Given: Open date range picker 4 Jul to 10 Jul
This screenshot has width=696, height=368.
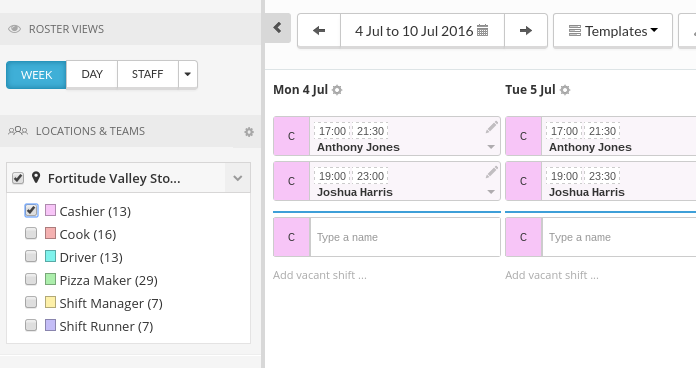Looking at the screenshot, I should [x=422, y=31].
